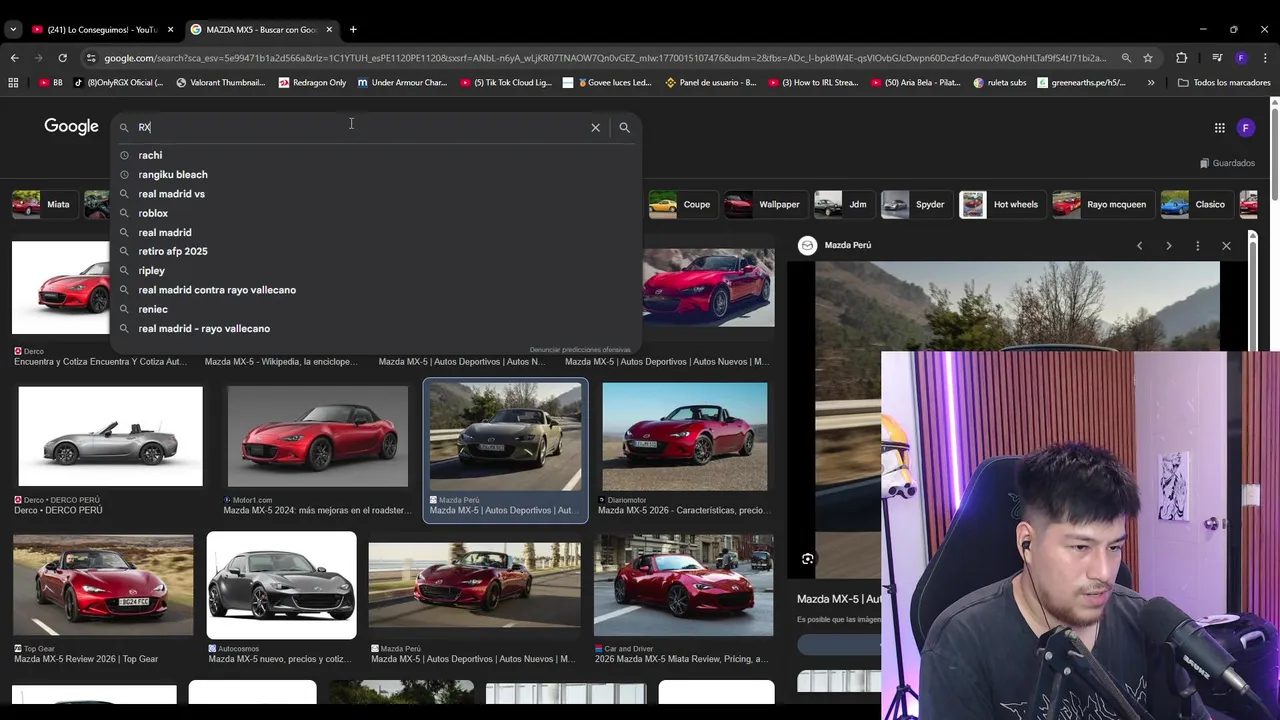Open Autocosmos grey Mazda MX-5 thumbnail

click(281, 585)
